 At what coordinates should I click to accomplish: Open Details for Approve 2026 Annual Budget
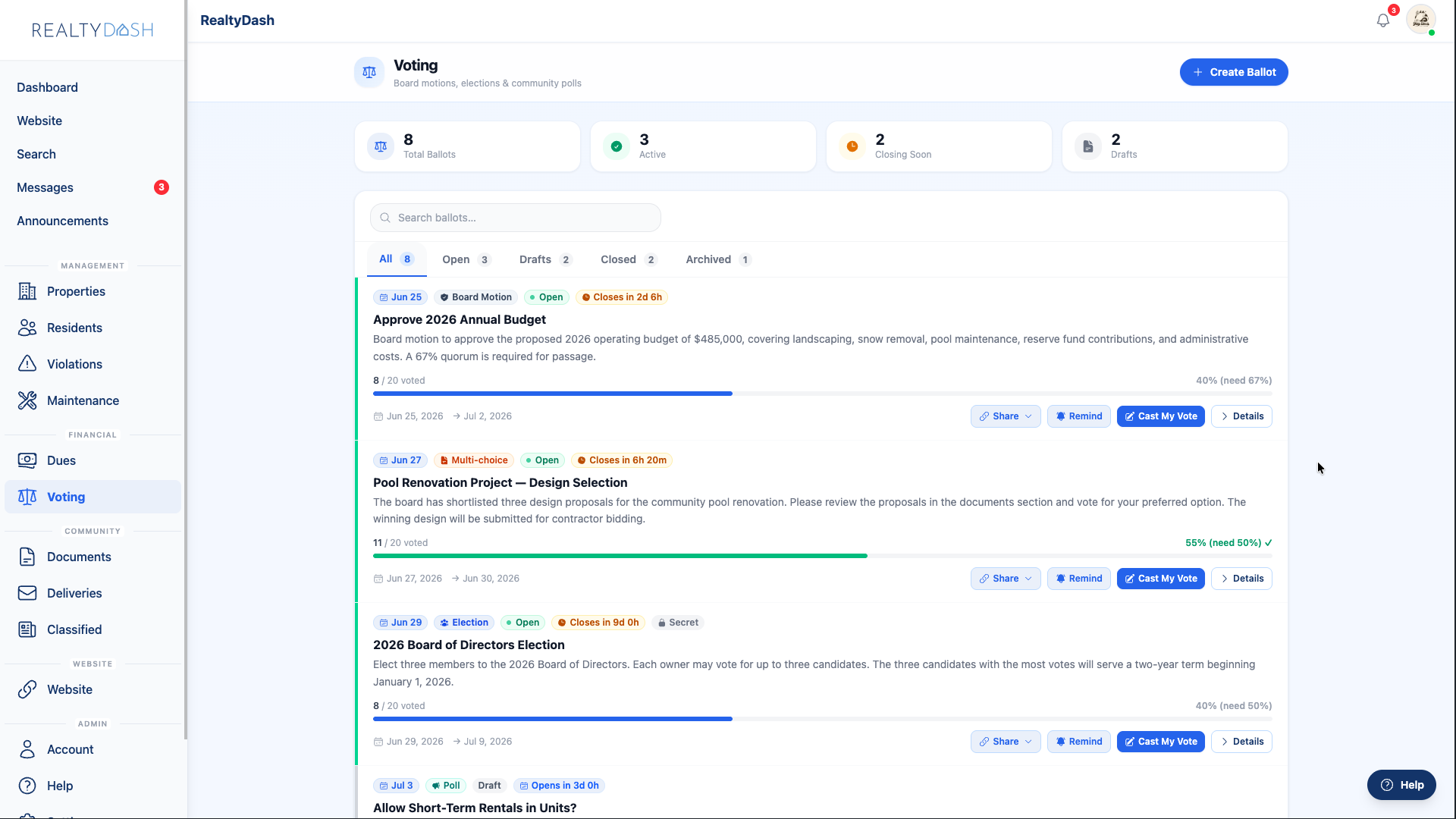[1241, 416]
